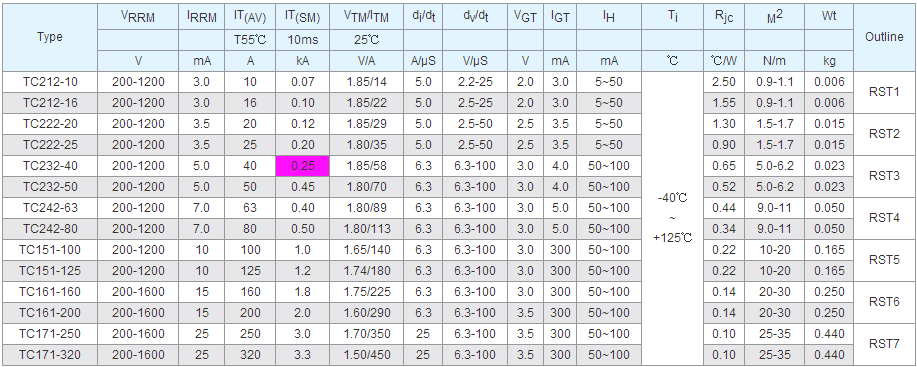The width and height of the screenshot is (917, 367).
Task: Select the 1.85/14 VTM/ITM value
Action: (x=366, y=82)
